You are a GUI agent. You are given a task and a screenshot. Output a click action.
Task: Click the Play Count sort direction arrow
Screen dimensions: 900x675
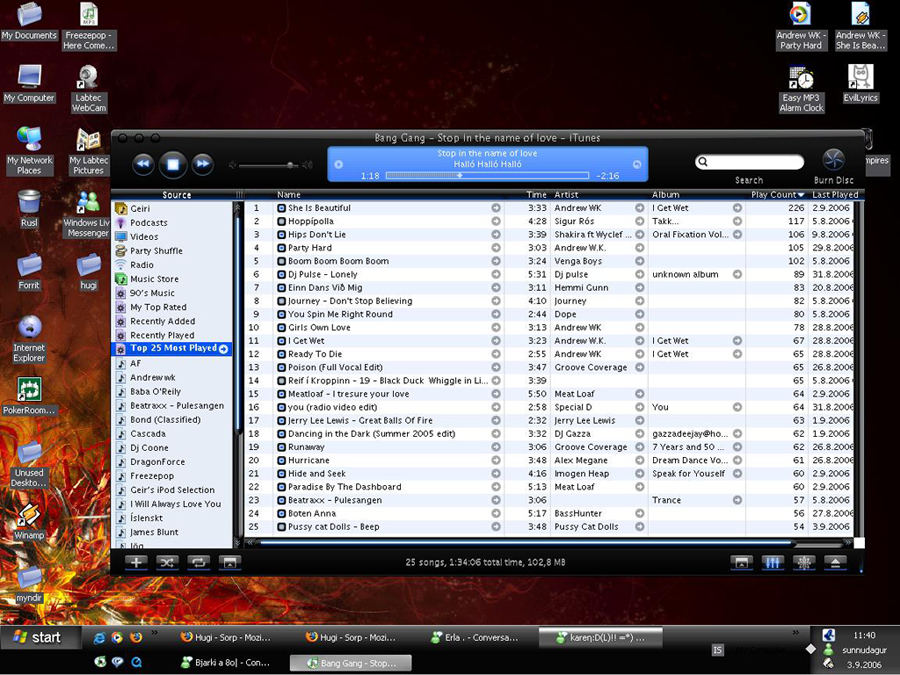(801, 195)
